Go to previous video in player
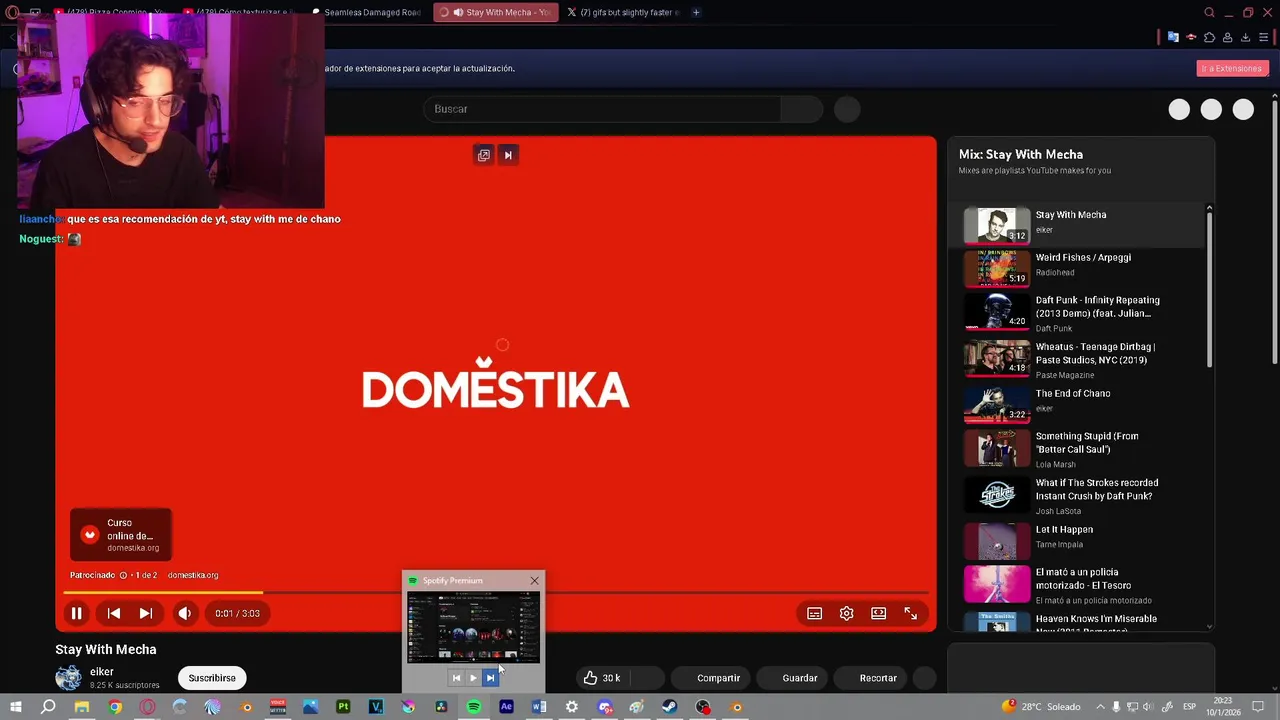This screenshot has height=720, width=1280. click(x=114, y=613)
